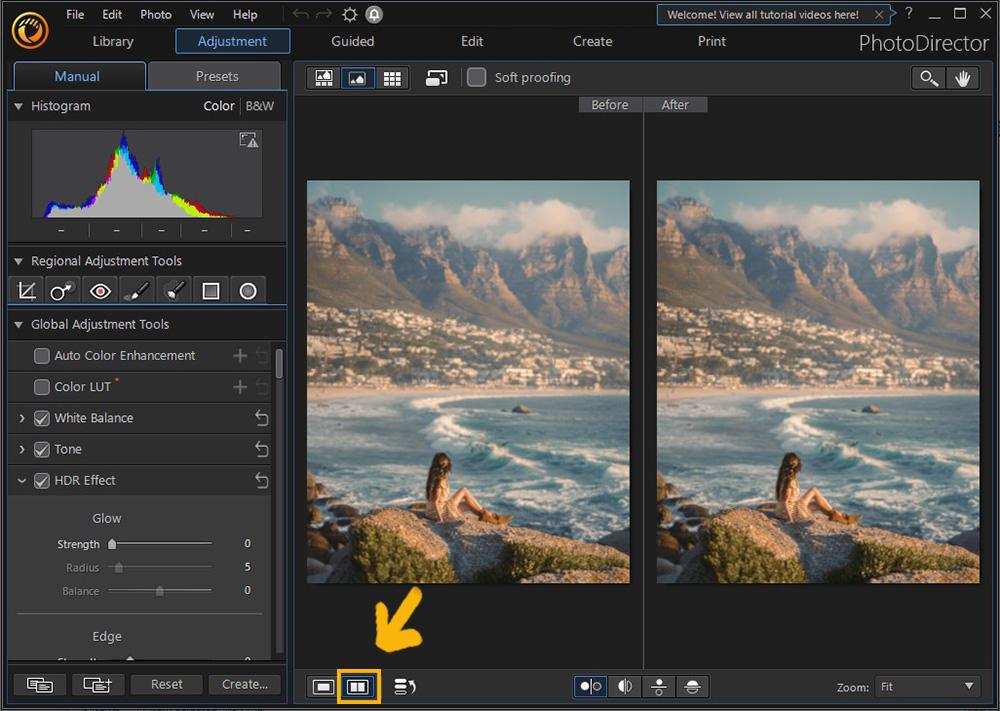Select the Red Eye Removal tool
Image resolution: width=1000 pixels, height=711 pixels.
(x=99, y=290)
